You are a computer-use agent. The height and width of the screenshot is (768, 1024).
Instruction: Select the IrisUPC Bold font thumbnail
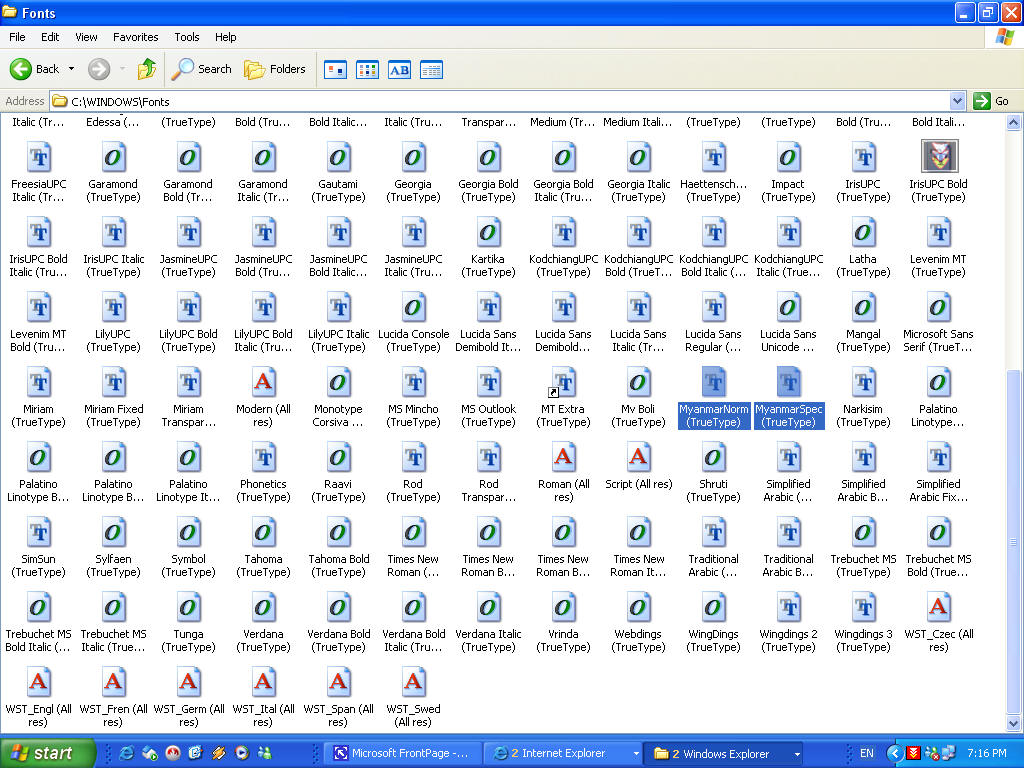pyautogui.click(x=938, y=157)
